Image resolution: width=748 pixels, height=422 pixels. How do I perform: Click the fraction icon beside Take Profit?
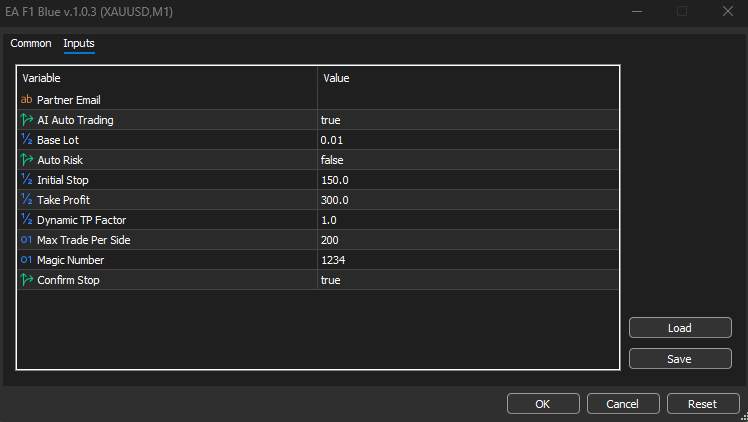26,200
